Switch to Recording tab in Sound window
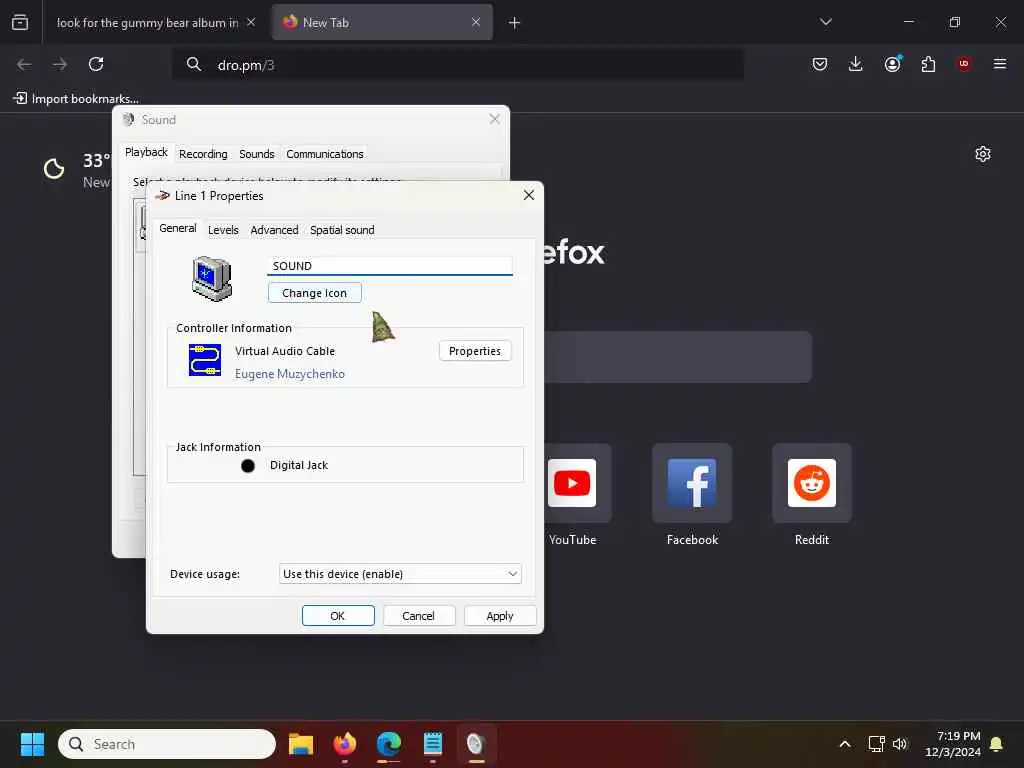Screen dimensions: 1024x768 coord(203,154)
